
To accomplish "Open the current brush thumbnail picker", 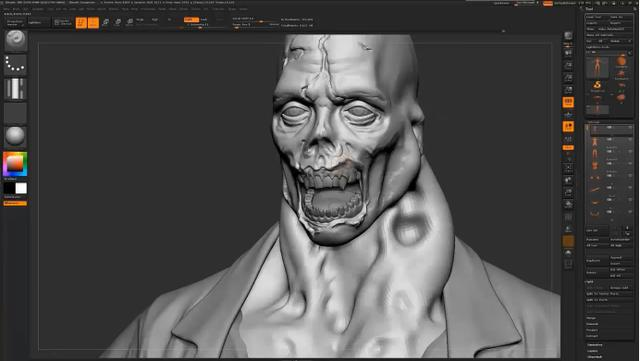I will coord(16,40).
